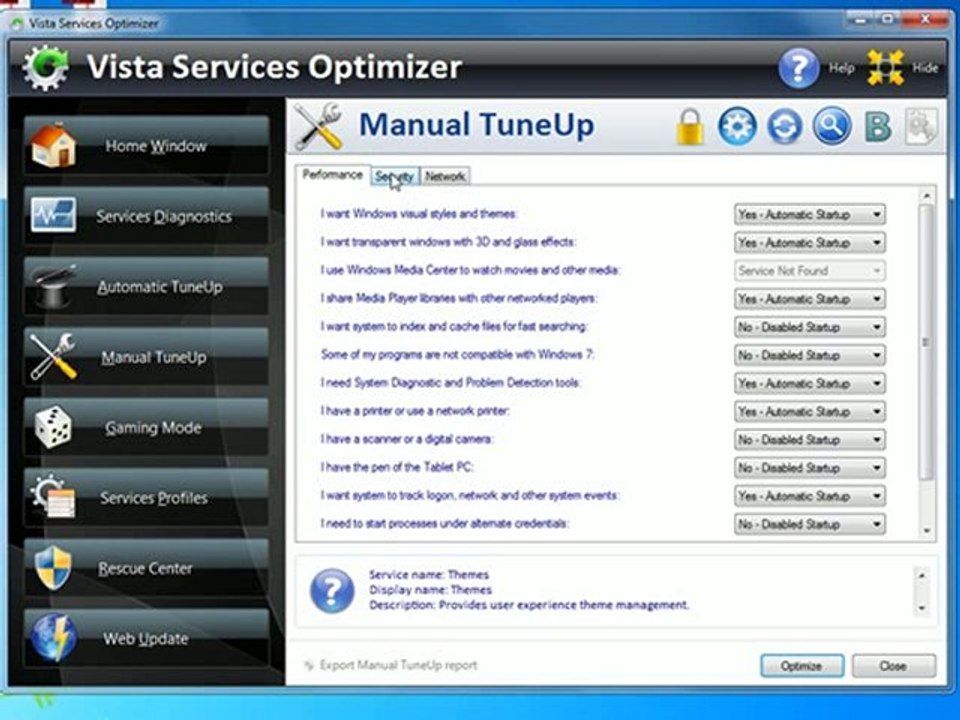Click 'Service name: Themes' text

[429, 574]
